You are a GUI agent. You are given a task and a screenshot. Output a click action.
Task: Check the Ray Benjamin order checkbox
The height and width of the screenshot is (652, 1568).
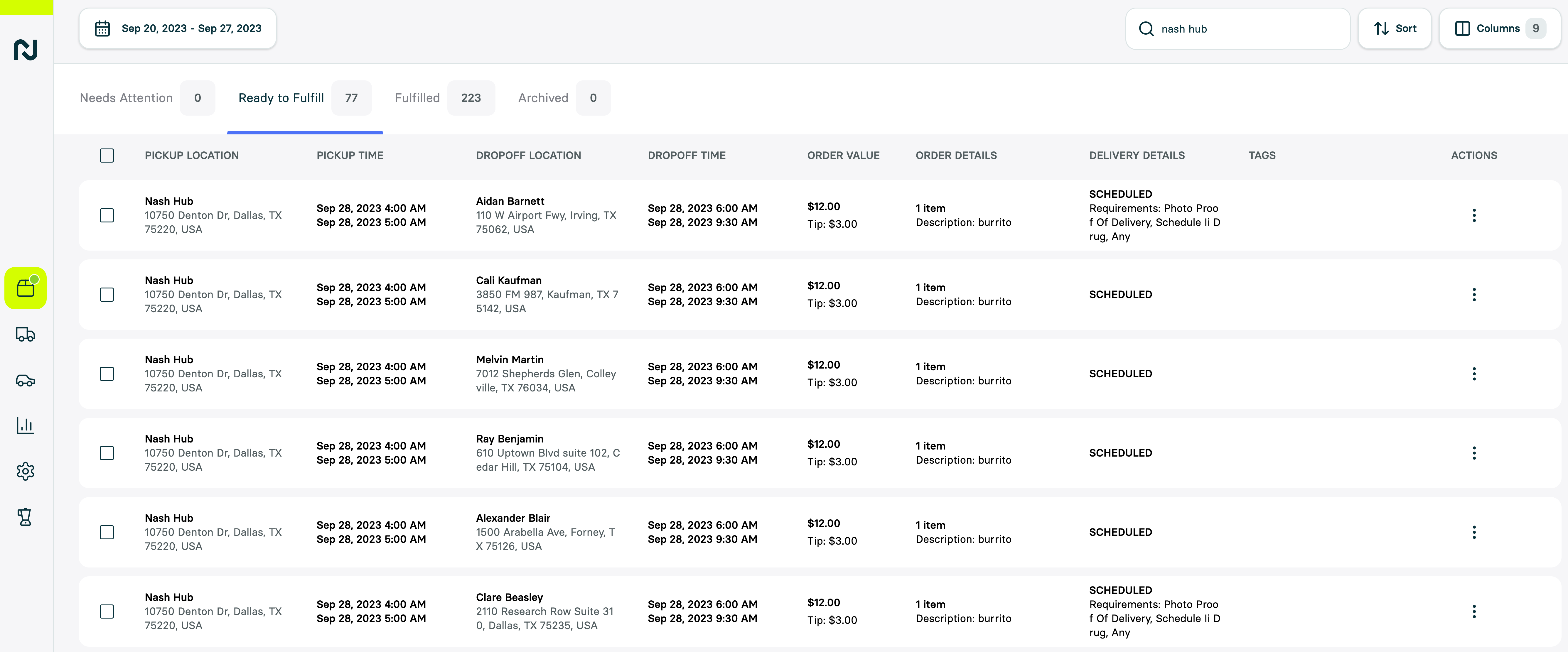coord(107,453)
